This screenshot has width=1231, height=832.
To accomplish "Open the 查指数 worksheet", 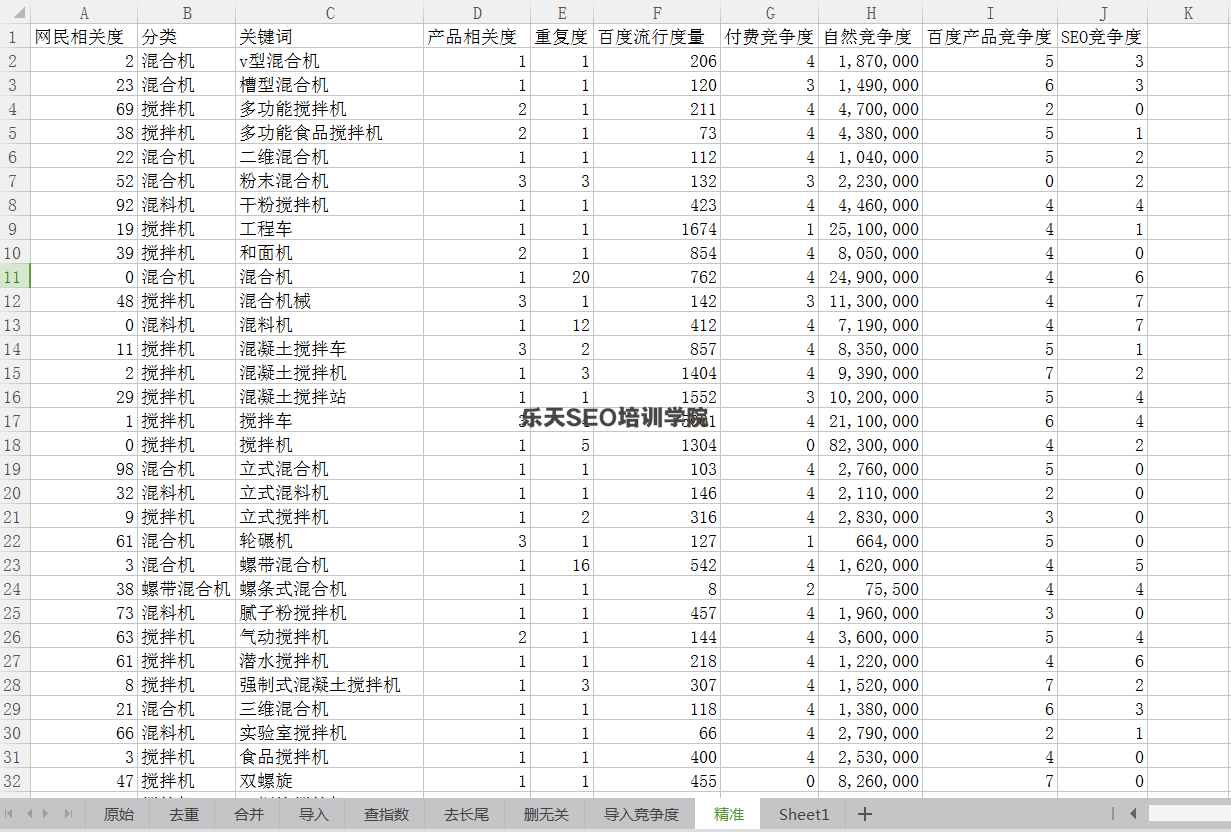I will coord(385,814).
